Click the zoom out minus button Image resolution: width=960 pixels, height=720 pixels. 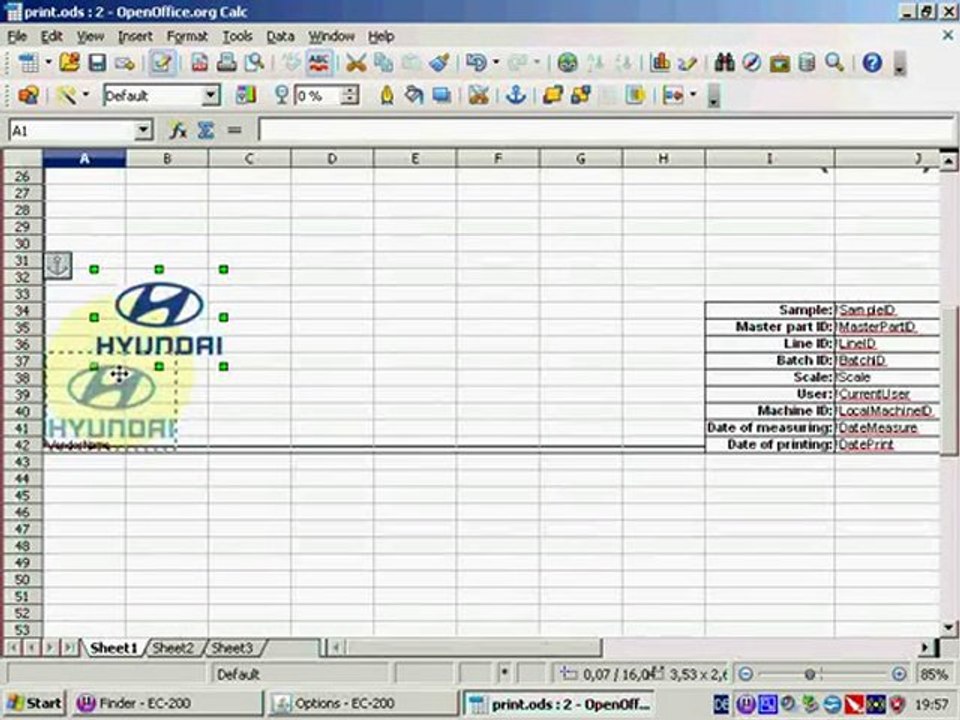[745, 674]
